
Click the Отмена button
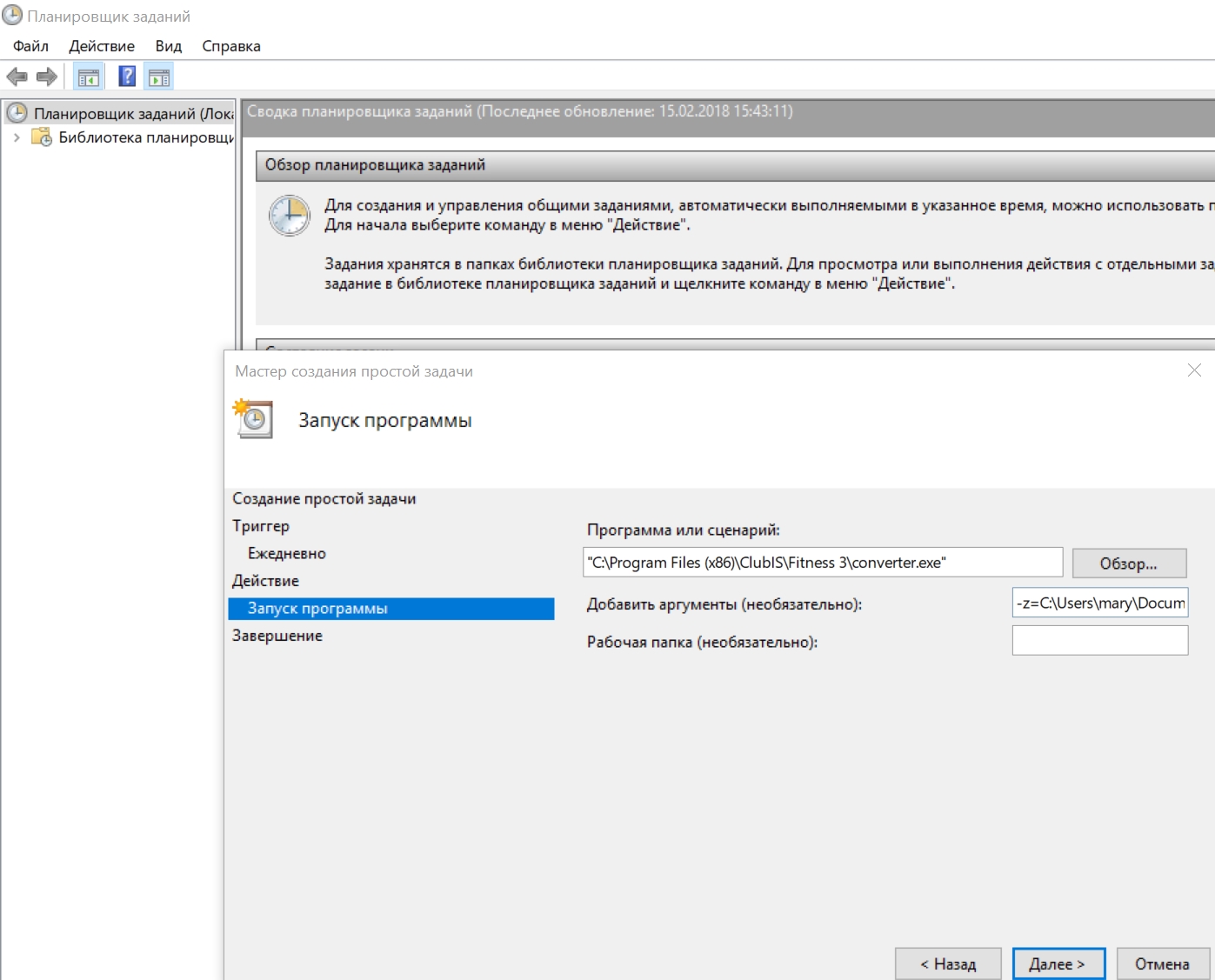(x=1163, y=964)
